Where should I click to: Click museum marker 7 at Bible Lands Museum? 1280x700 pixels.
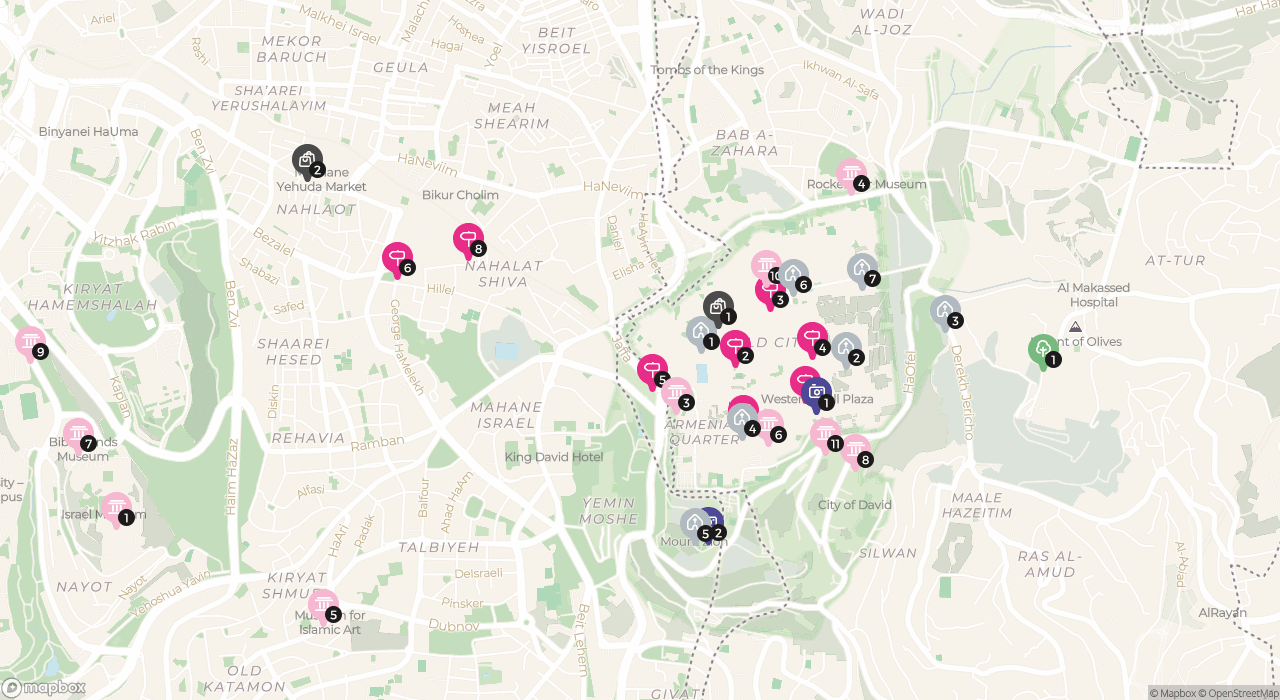tap(78, 434)
